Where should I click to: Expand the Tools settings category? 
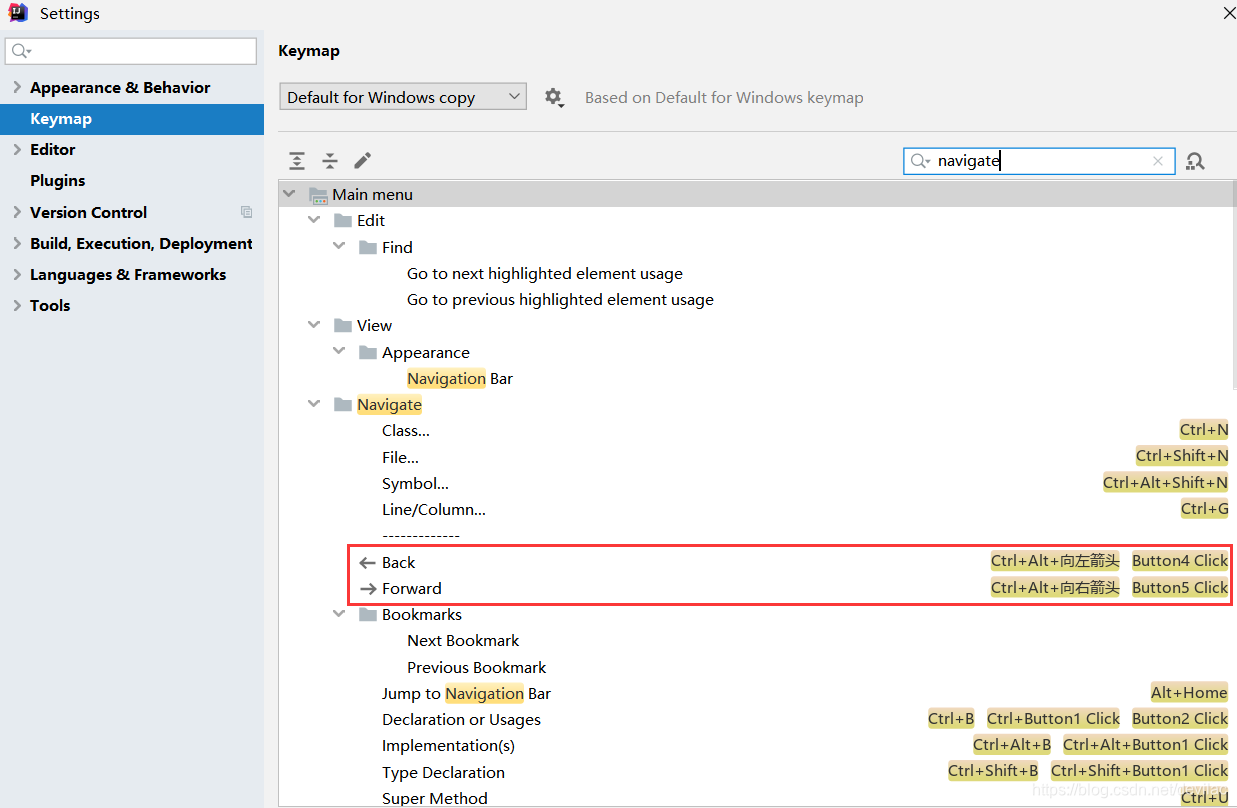pos(17,305)
